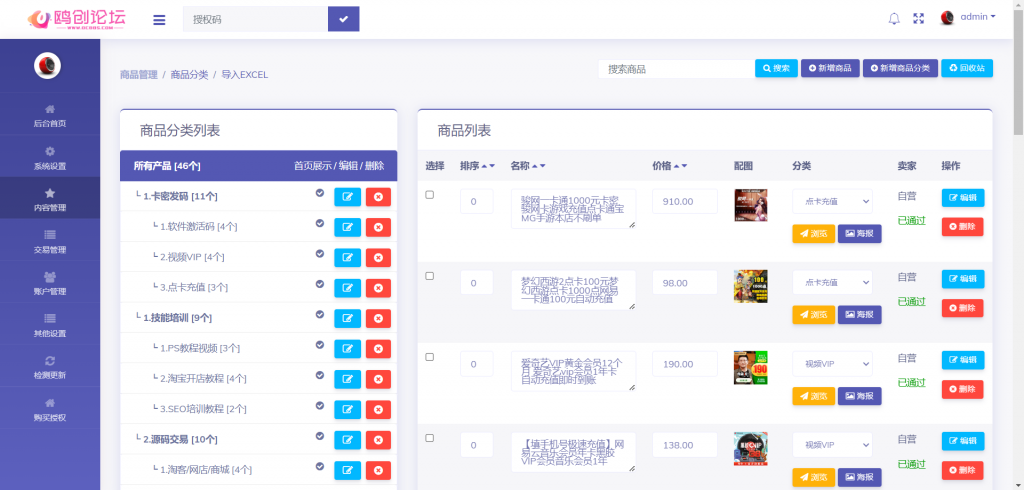This screenshot has width=1024, height=490.
Task: Open 系统设置 in the sidebar
Action: pyautogui.click(x=50, y=157)
